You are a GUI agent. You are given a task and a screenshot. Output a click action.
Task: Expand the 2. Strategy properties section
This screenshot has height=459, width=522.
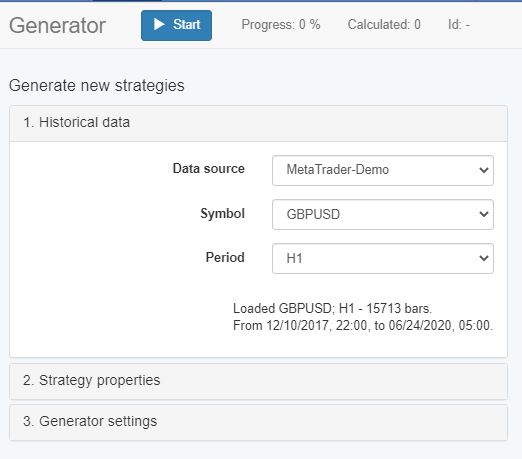pos(258,381)
